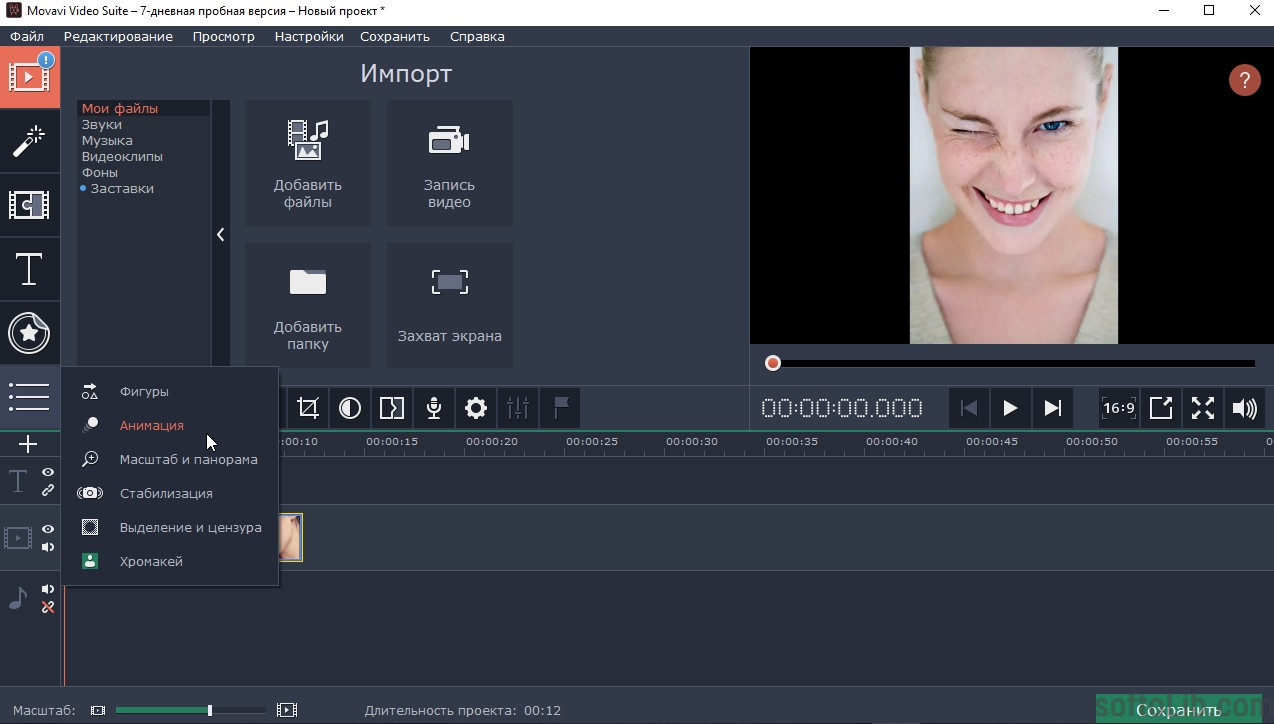This screenshot has width=1274, height=724.
Task: Click the zoom out timeline icon
Action: (x=97, y=710)
